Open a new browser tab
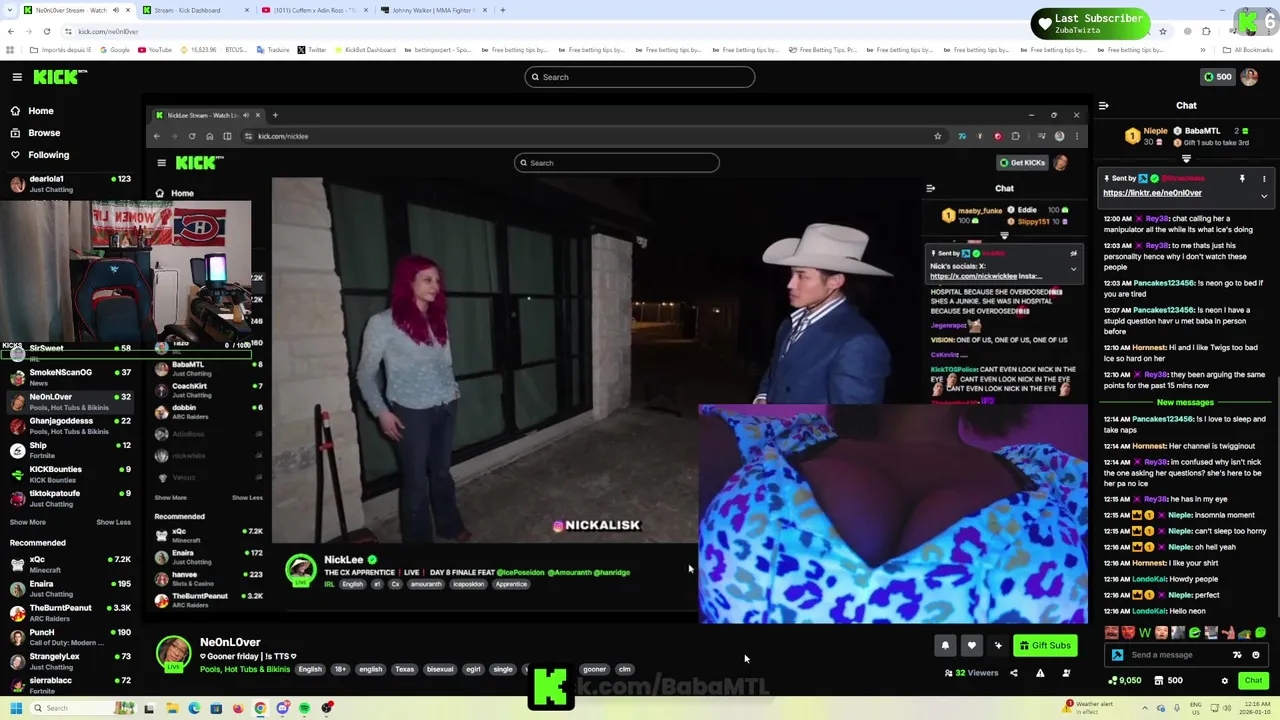Viewport: 1280px width, 720px height. (x=503, y=10)
